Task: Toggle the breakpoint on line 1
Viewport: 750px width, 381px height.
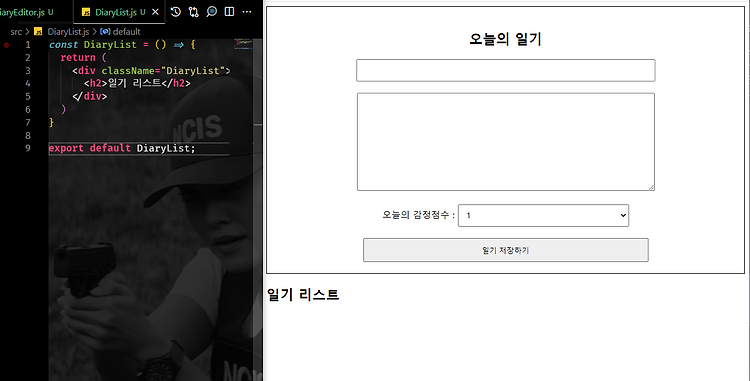Action: tap(7, 45)
